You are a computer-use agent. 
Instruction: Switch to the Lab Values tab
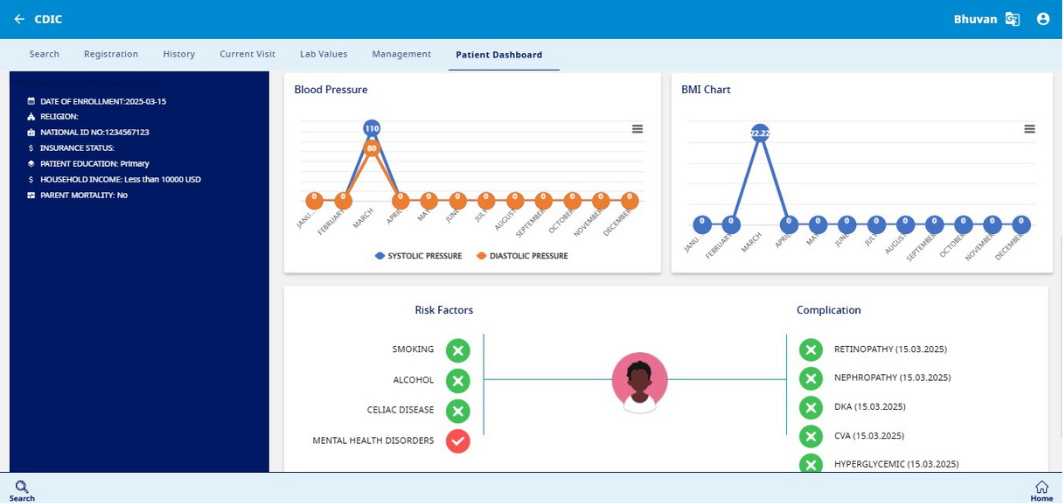(323, 54)
